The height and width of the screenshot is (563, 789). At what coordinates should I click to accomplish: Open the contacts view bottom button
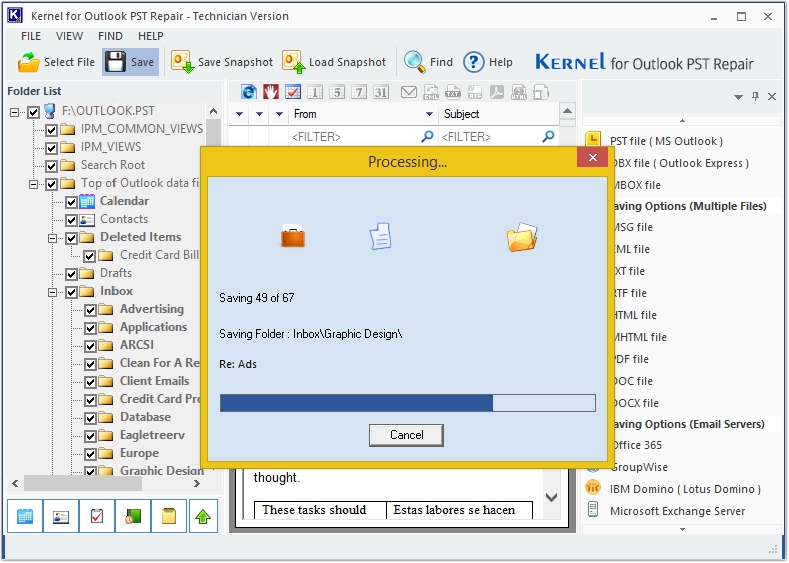click(x=61, y=516)
